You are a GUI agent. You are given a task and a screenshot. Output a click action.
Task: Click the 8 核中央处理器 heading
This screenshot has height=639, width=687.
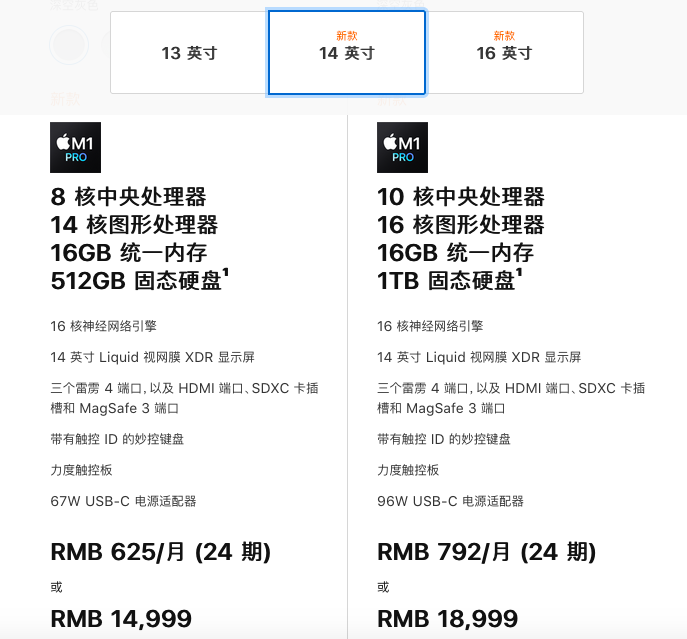[129, 196]
